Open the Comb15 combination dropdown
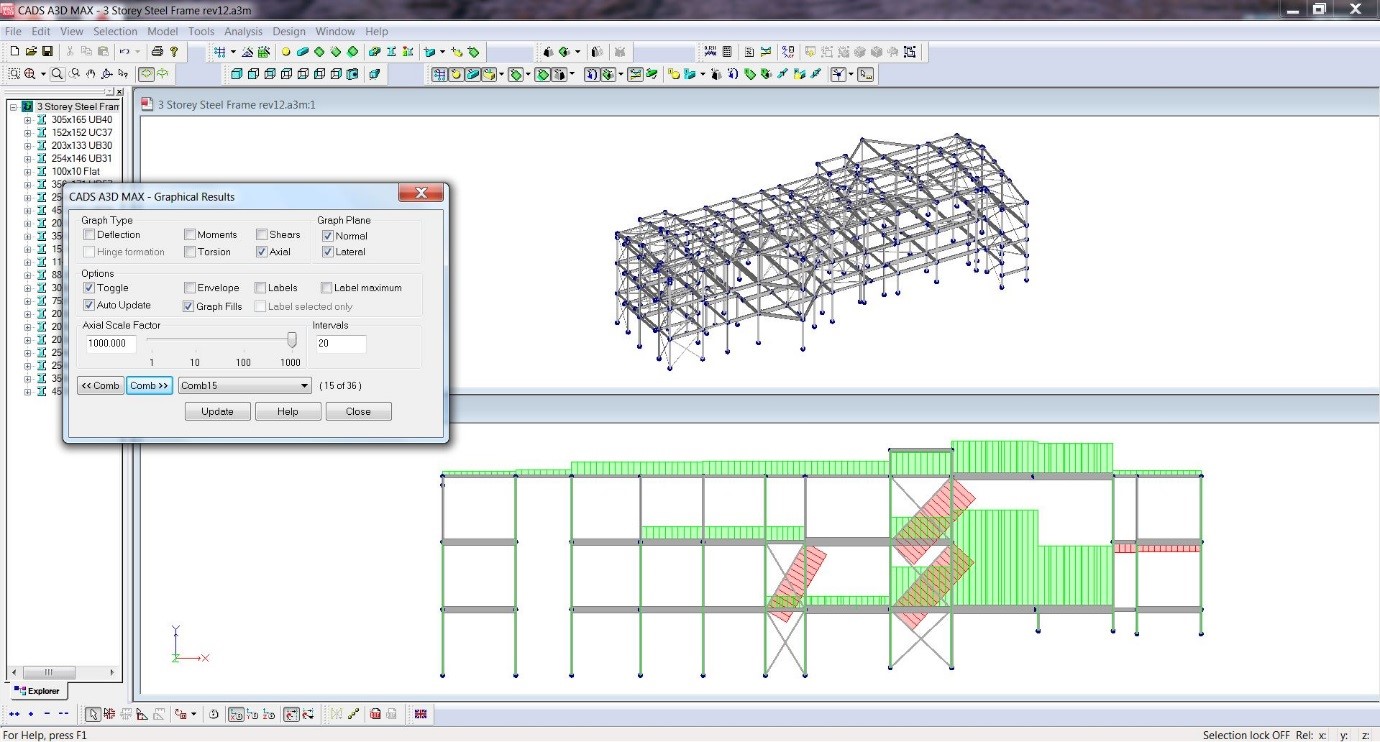1380x742 pixels. coord(303,385)
